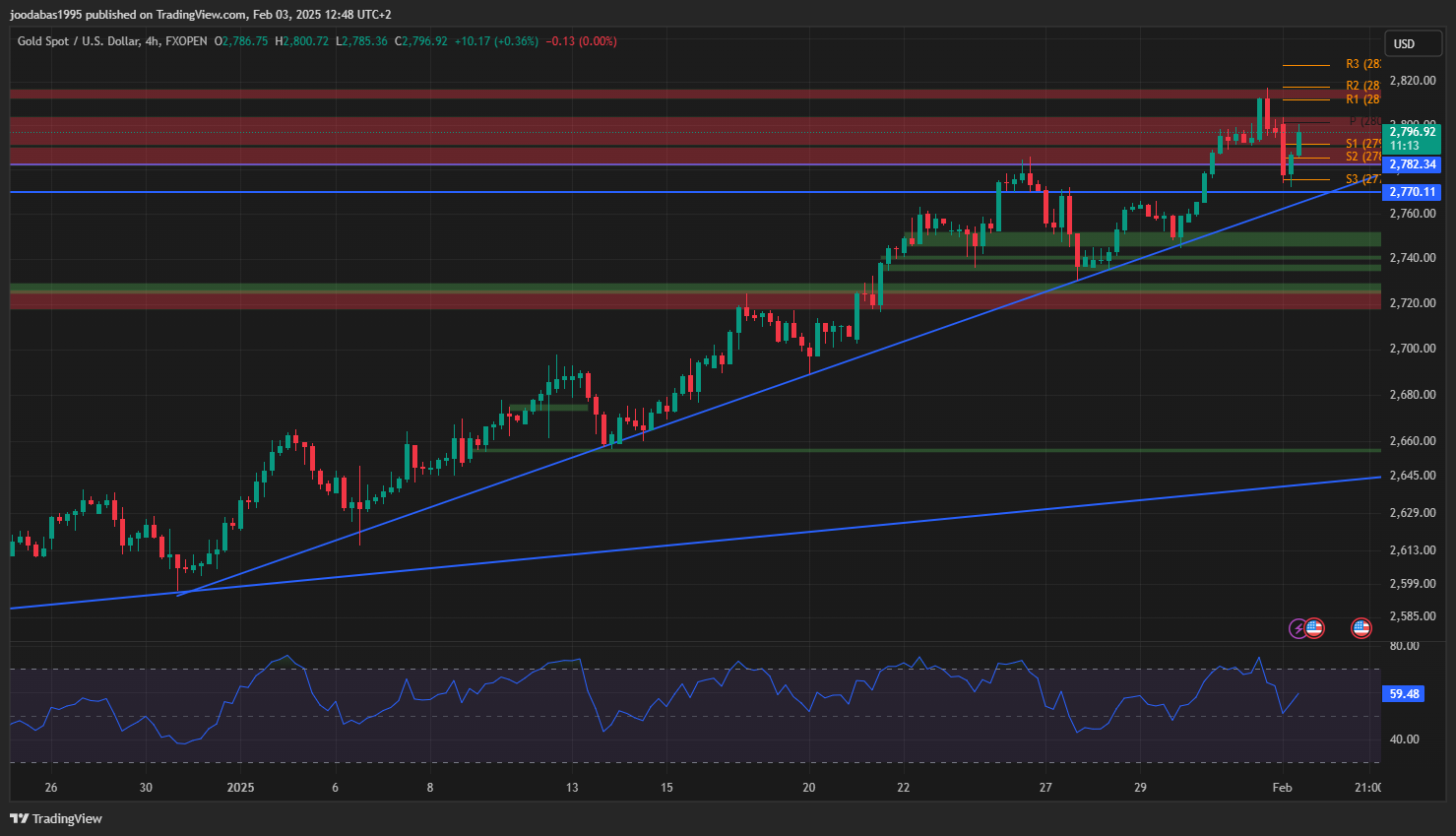Viewport: 1456px width, 836px height.
Task: Click the close value C2,796.92 in header
Action: (420, 41)
